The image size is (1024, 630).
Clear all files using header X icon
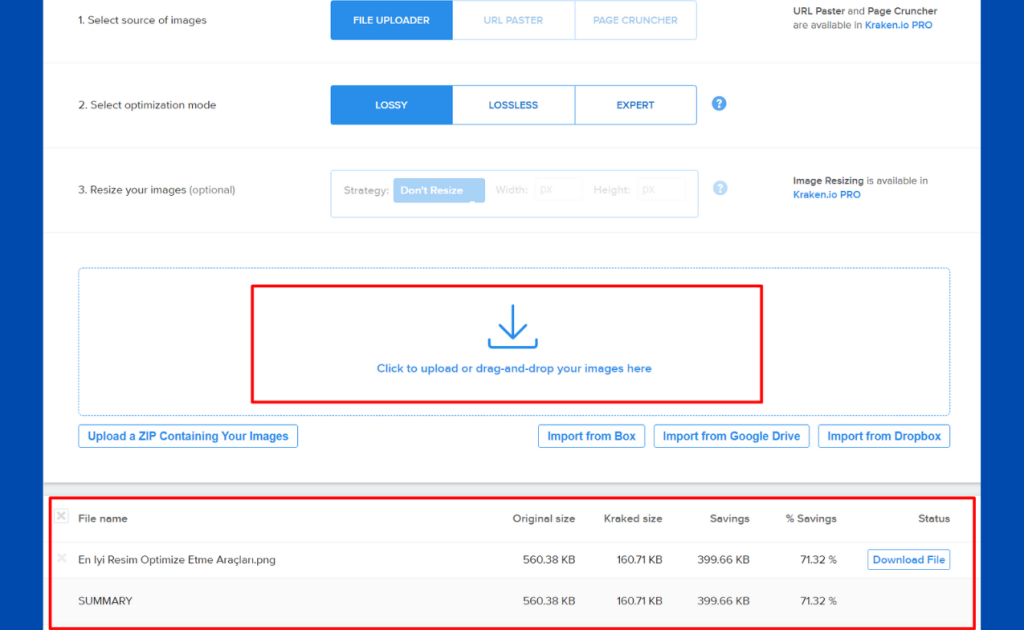[61, 516]
